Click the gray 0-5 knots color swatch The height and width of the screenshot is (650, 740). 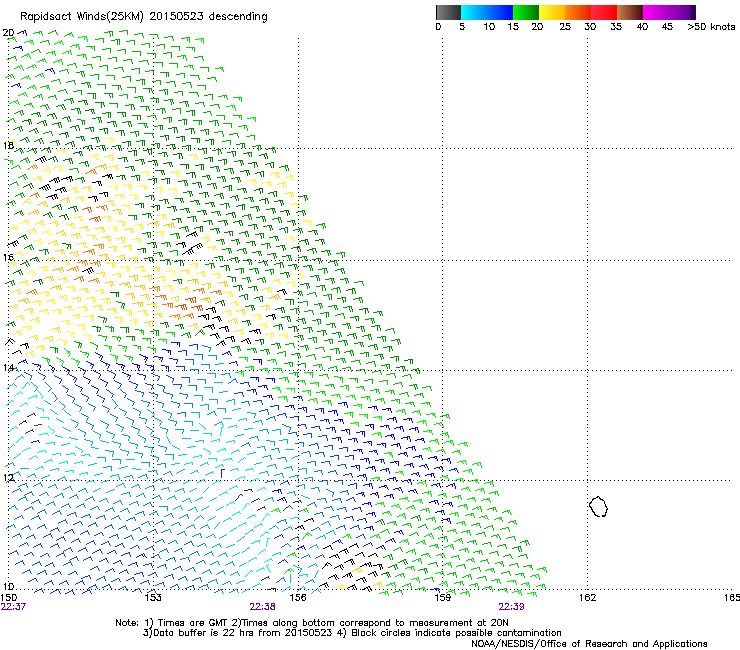448,12
